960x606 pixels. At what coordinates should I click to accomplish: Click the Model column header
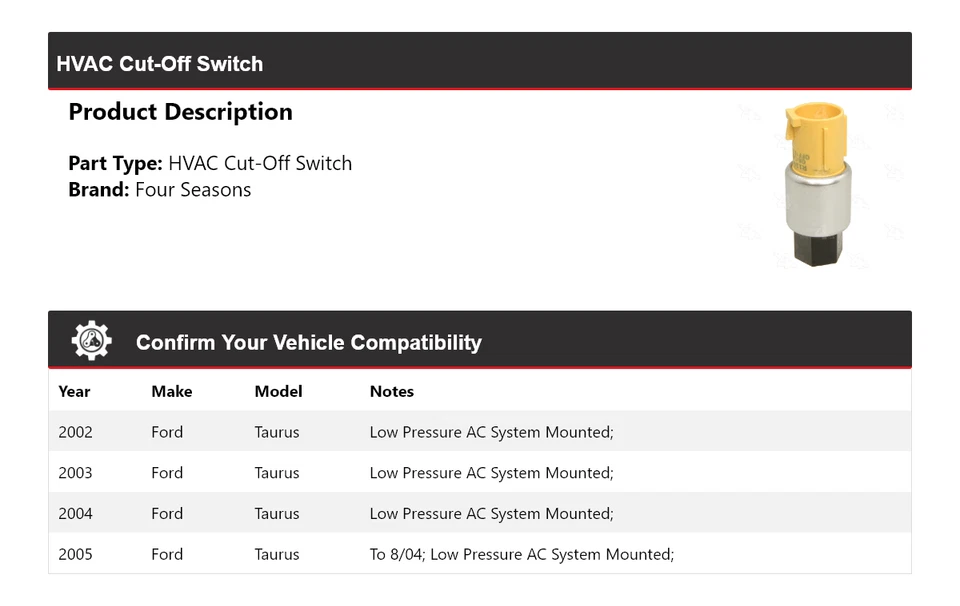278,392
